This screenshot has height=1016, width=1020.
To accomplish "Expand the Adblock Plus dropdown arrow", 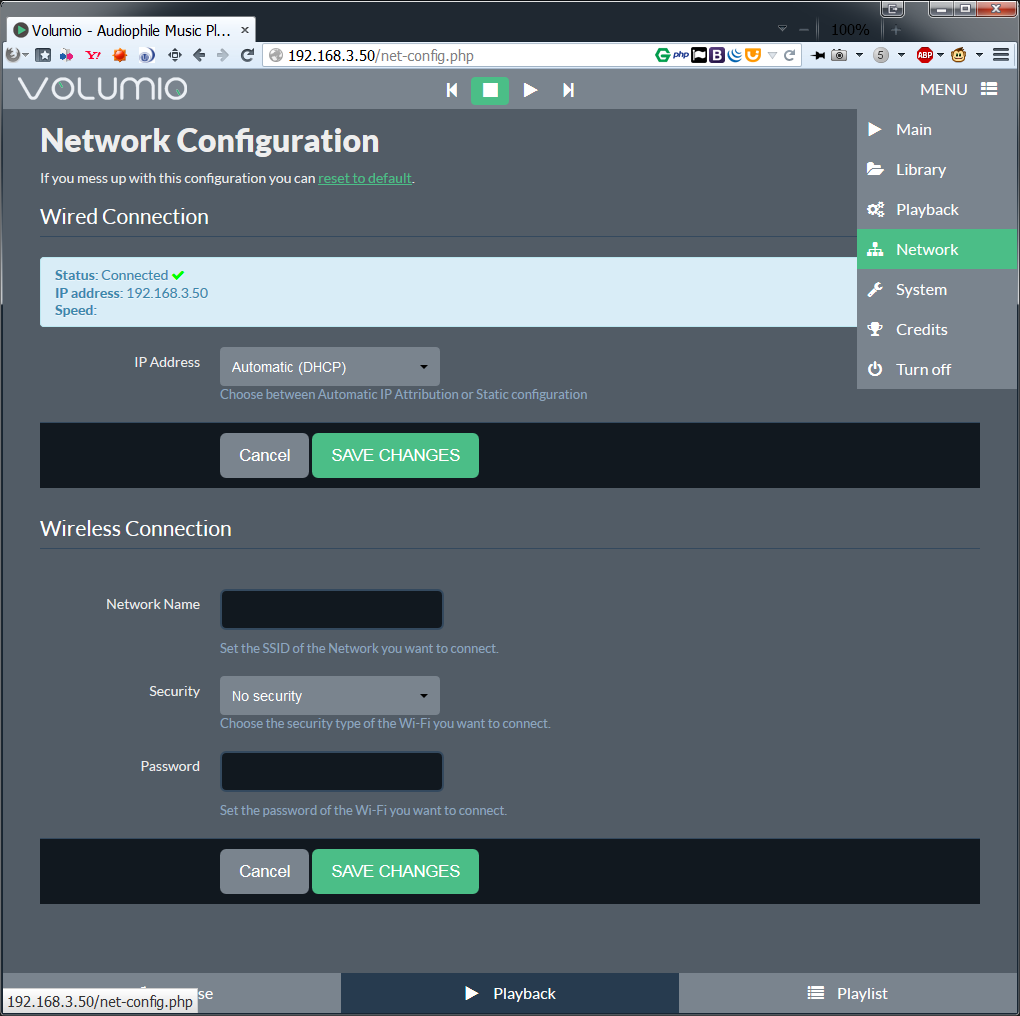I will (940, 55).
